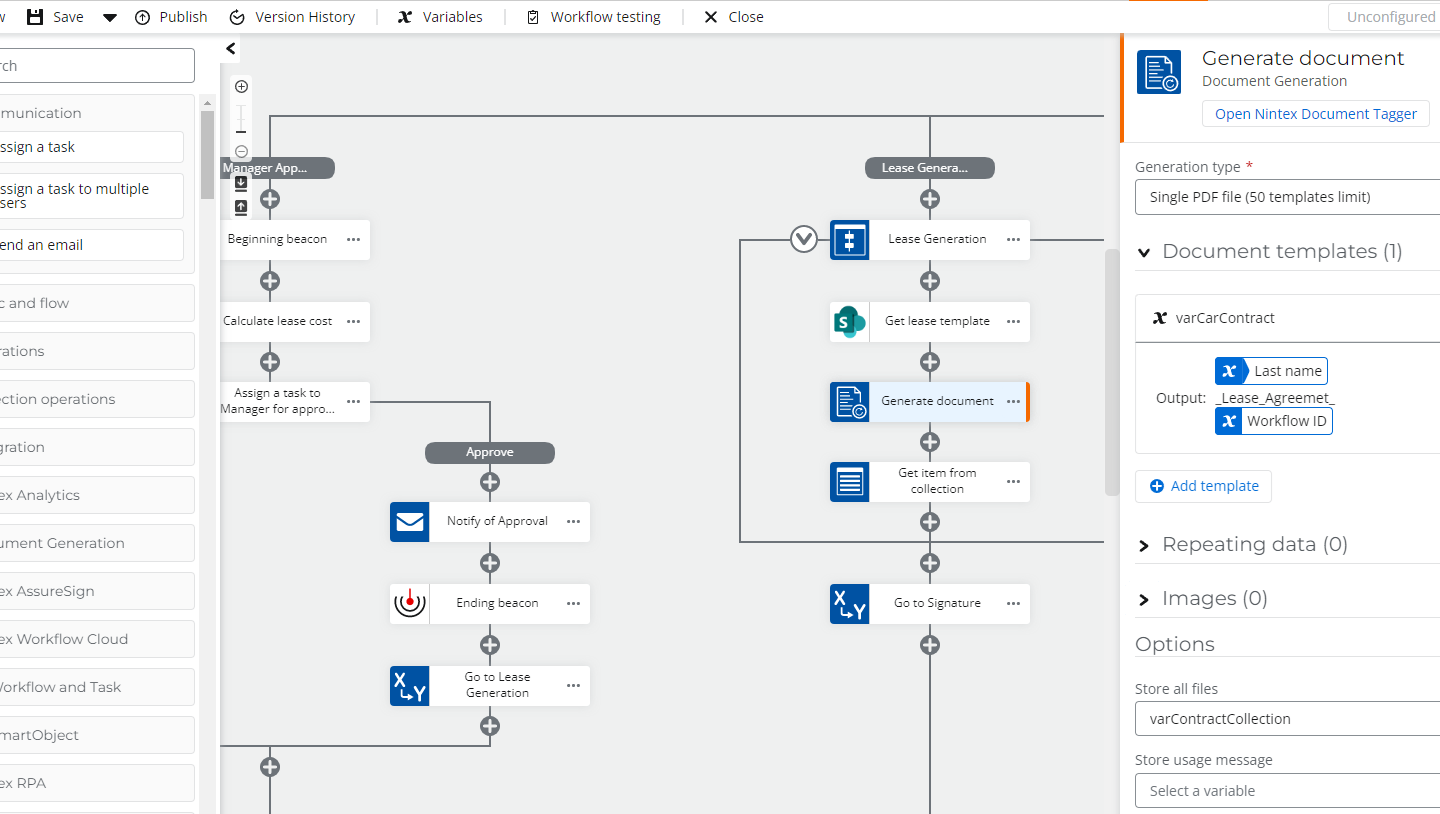Open Ending beacon options menu
1440x814 pixels.
coord(573,604)
